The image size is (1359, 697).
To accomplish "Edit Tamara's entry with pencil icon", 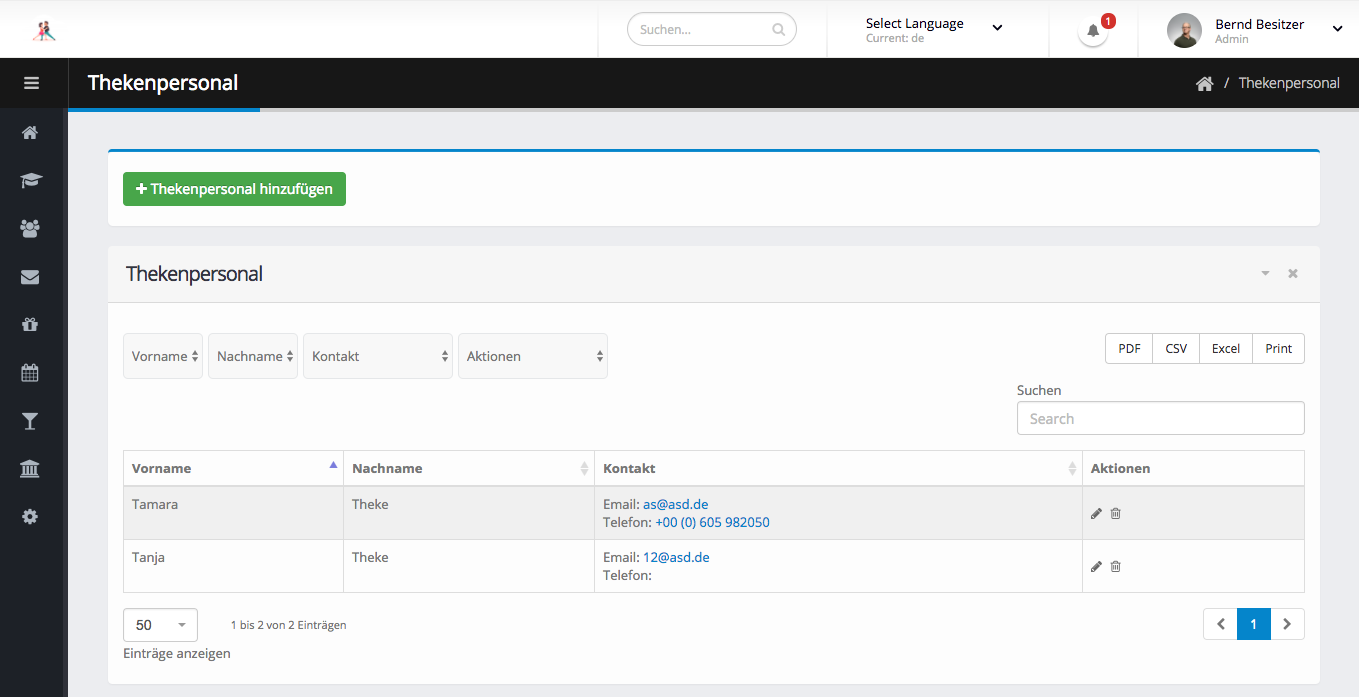I will (x=1096, y=513).
